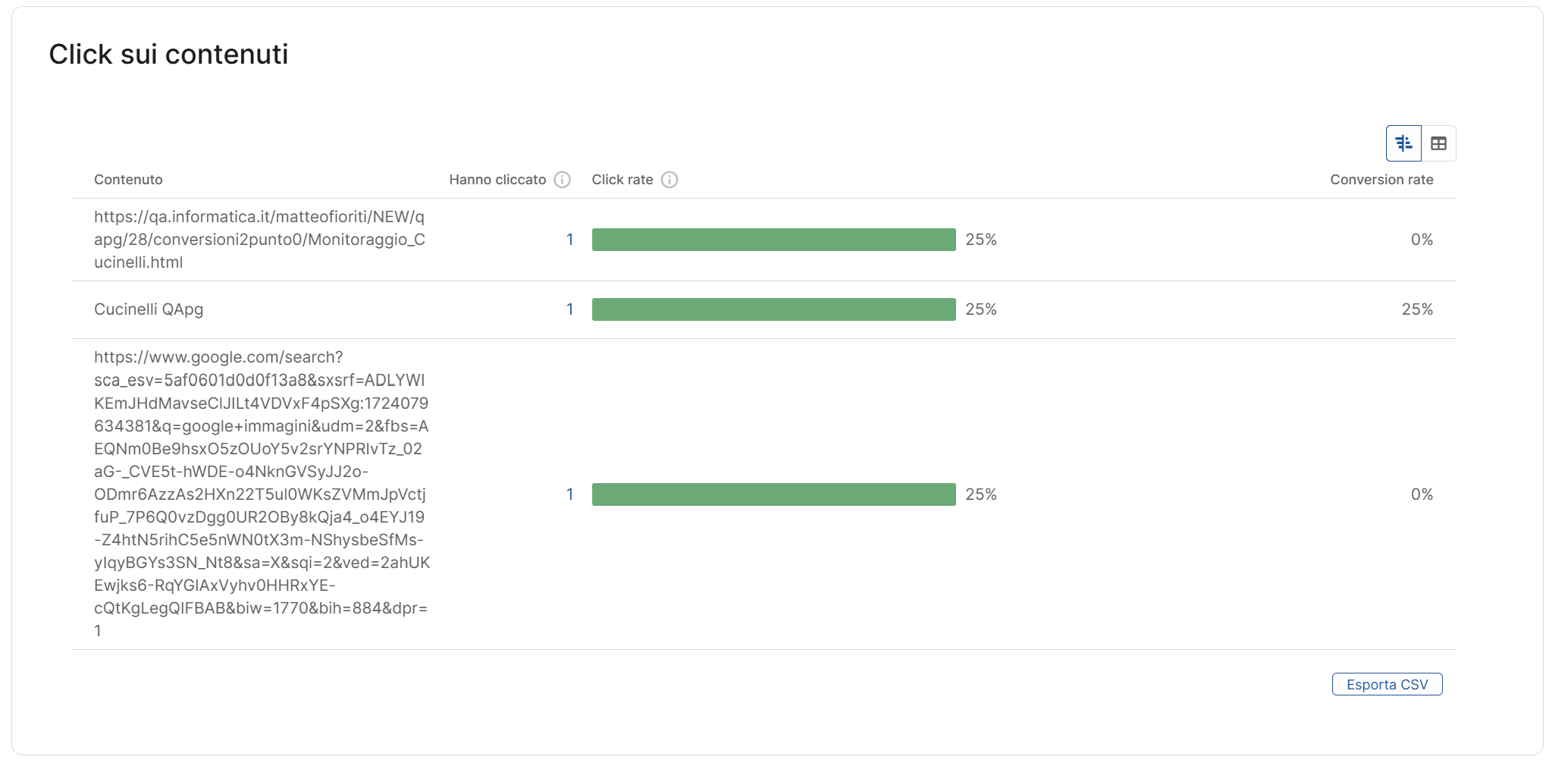The height and width of the screenshot is (766, 1568).
Task: Open click count for Monitoraggio_Cucinelli.html row
Action: 569,240
